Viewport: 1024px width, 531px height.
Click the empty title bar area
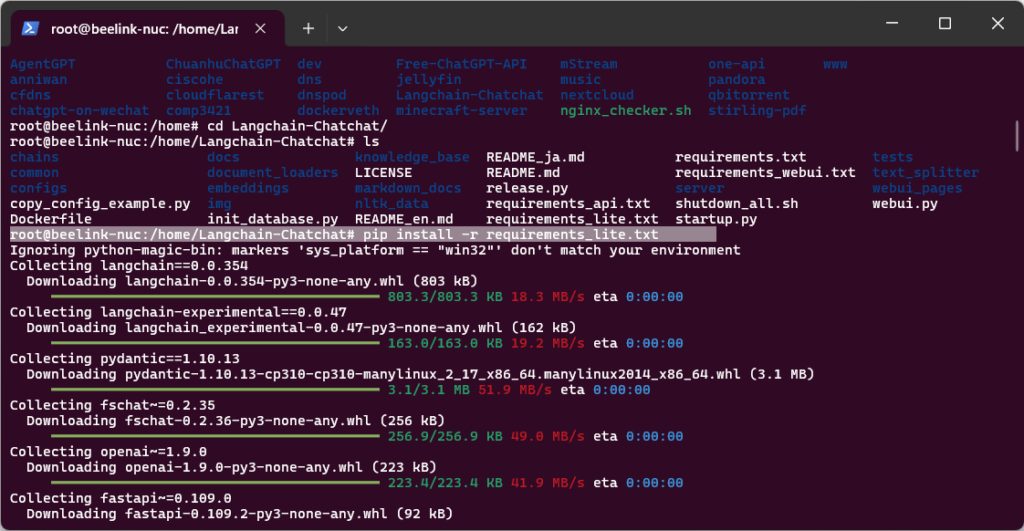coord(600,23)
